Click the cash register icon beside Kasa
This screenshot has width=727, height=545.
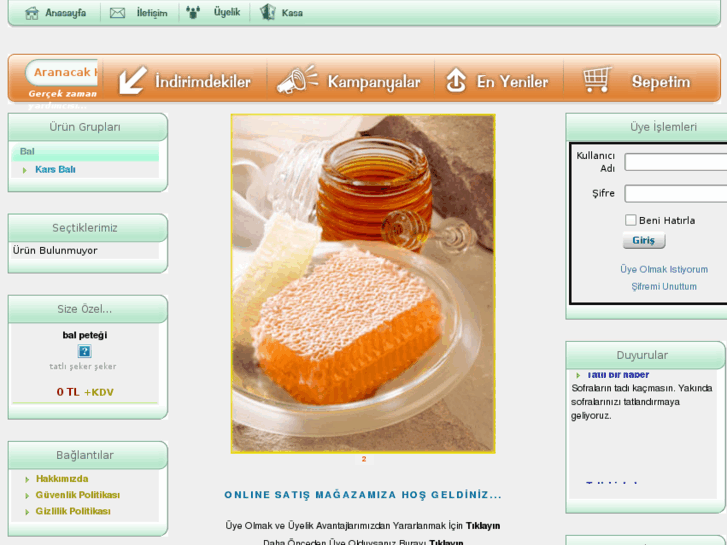pos(268,13)
